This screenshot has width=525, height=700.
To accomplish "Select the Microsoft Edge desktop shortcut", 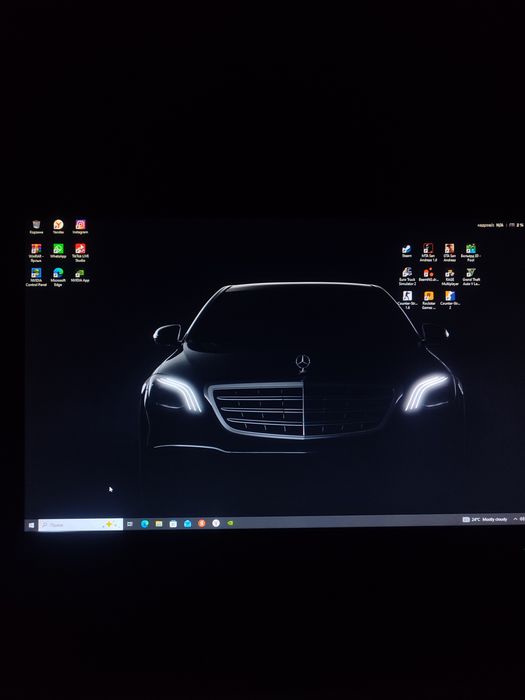I will [58, 277].
